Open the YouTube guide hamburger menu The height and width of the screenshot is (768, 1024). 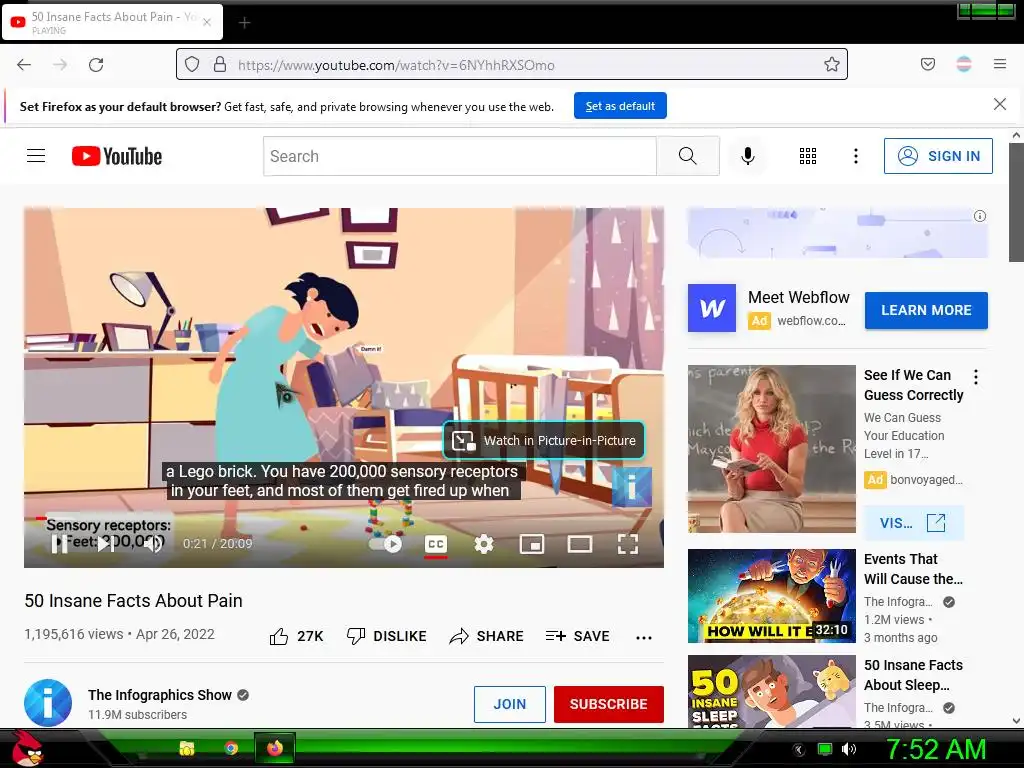point(36,156)
